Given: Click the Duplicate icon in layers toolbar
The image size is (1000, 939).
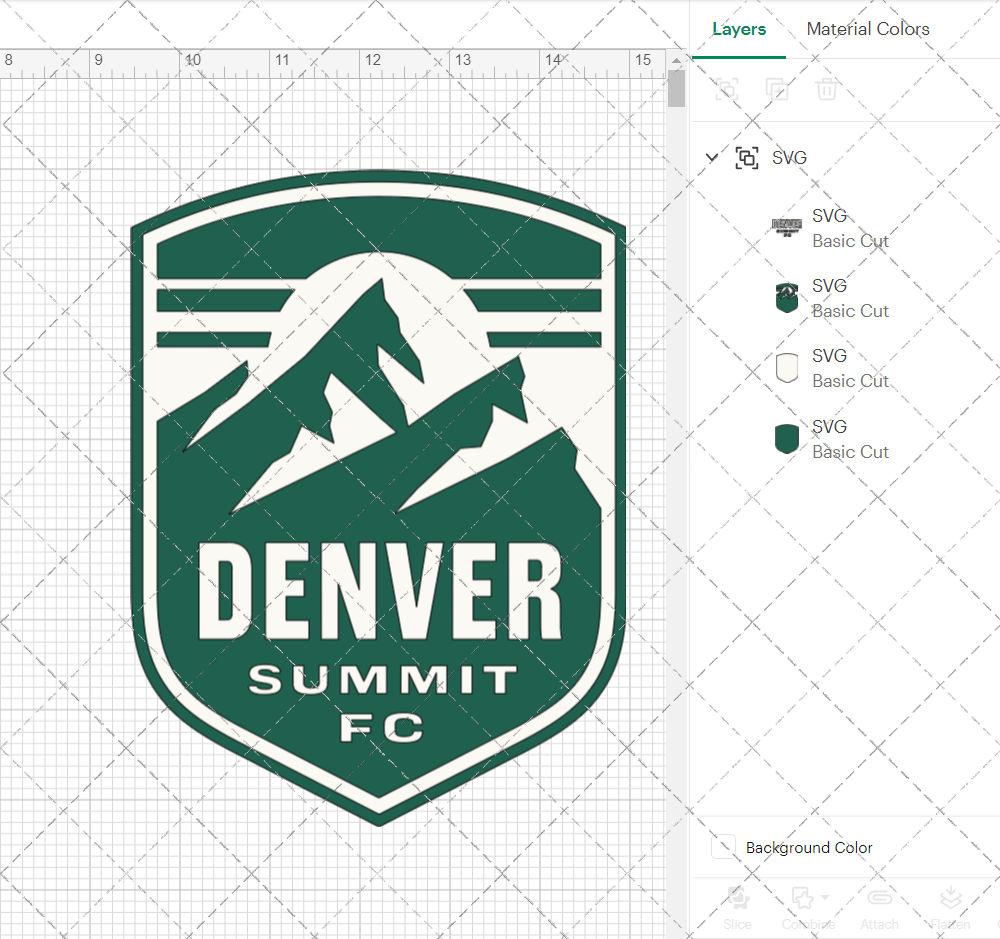Looking at the screenshot, I should (x=776, y=89).
